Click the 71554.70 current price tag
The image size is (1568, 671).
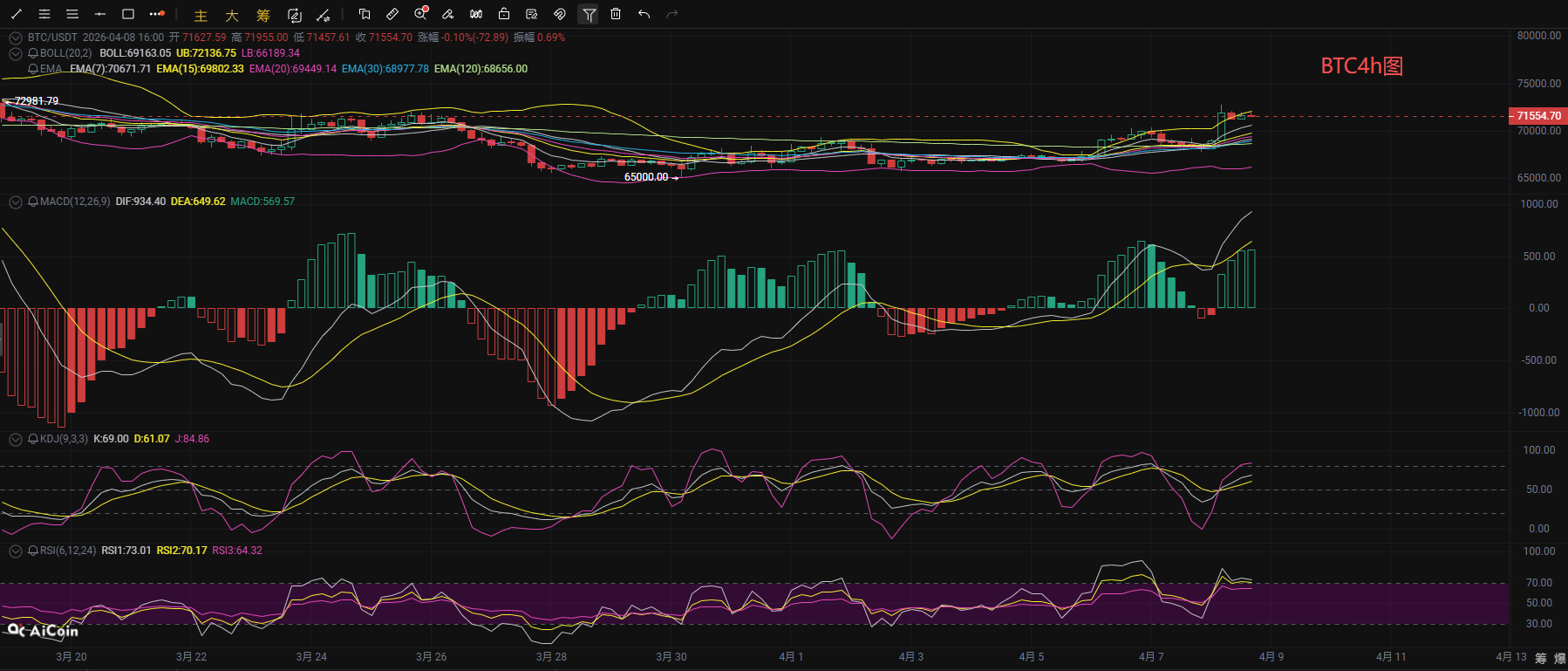pyautogui.click(x=1538, y=116)
